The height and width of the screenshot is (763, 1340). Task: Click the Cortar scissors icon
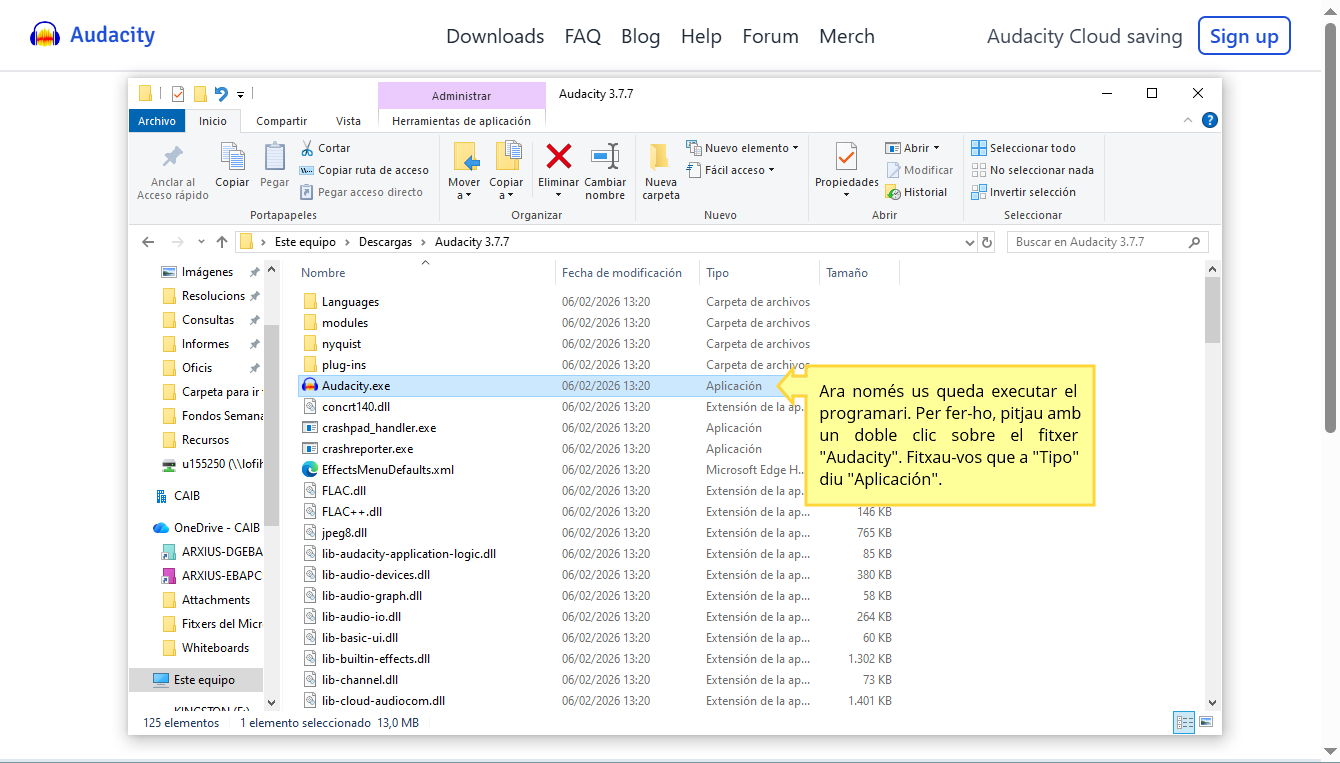[x=307, y=148]
